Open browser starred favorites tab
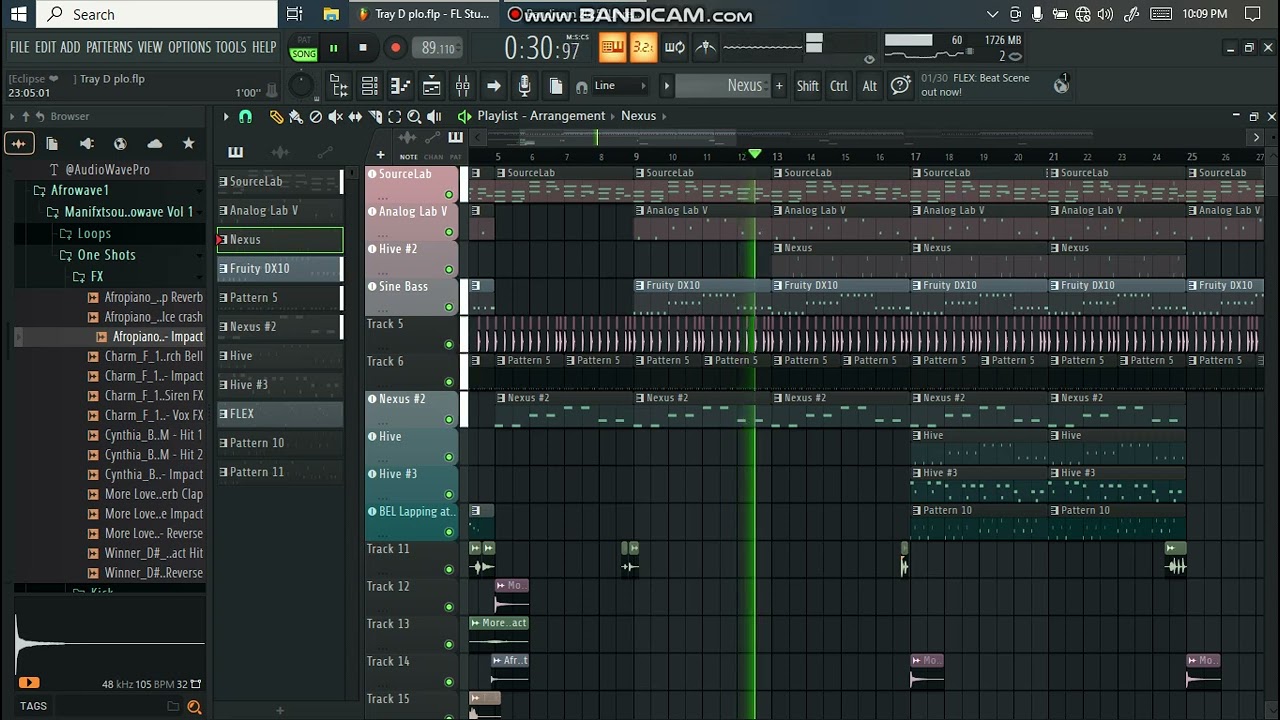Image resolution: width=1280 pixels, height=720 pixels. pos(188,144)
